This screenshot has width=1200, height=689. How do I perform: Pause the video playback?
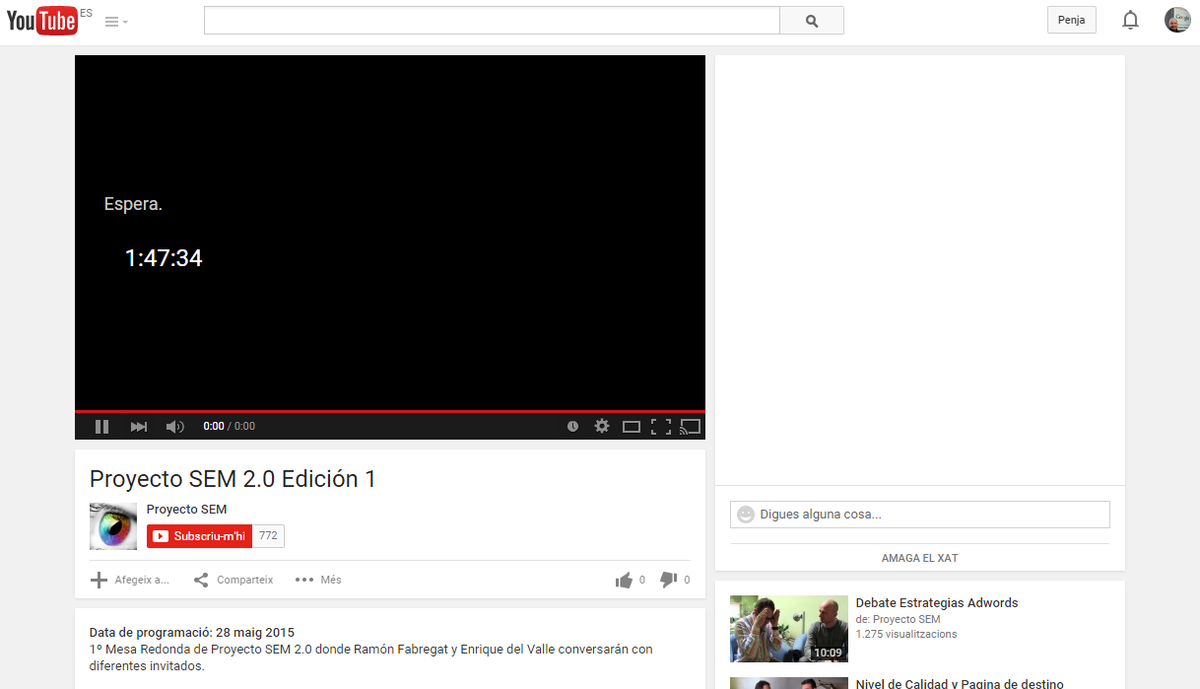[x=101, y=426]
